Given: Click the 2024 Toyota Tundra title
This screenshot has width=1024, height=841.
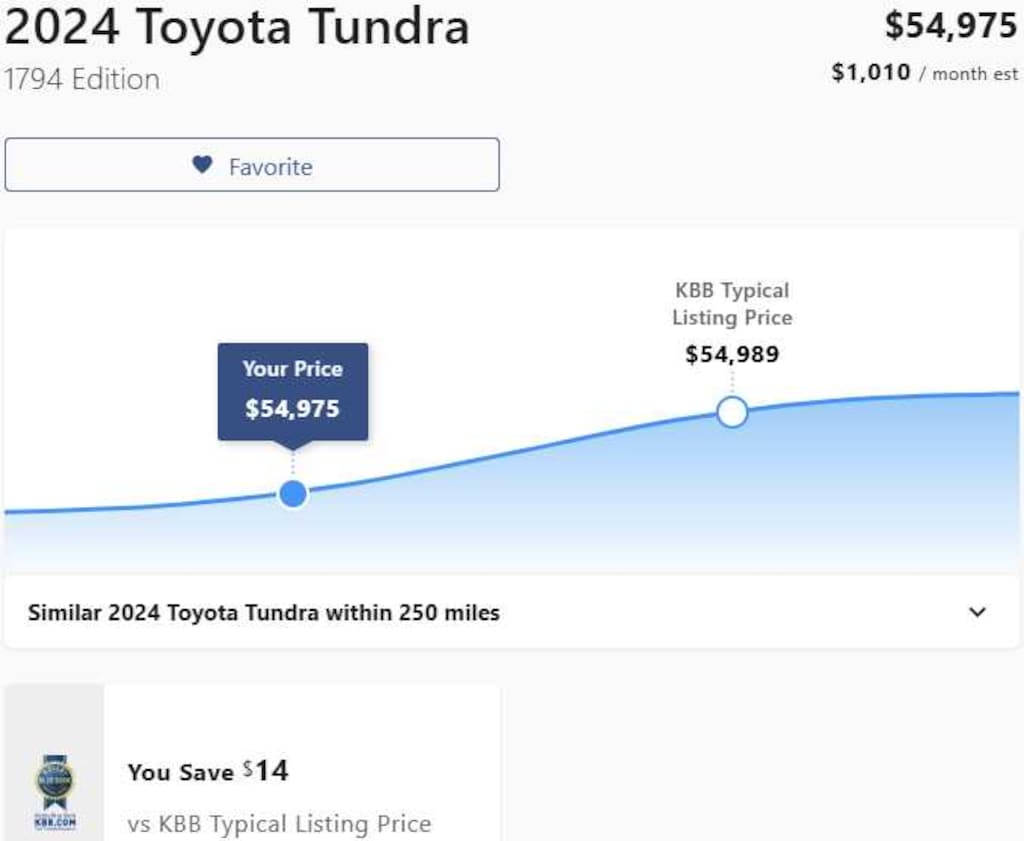Looking at the screenshot, I should pyautogui.click(x=236, y=27).
